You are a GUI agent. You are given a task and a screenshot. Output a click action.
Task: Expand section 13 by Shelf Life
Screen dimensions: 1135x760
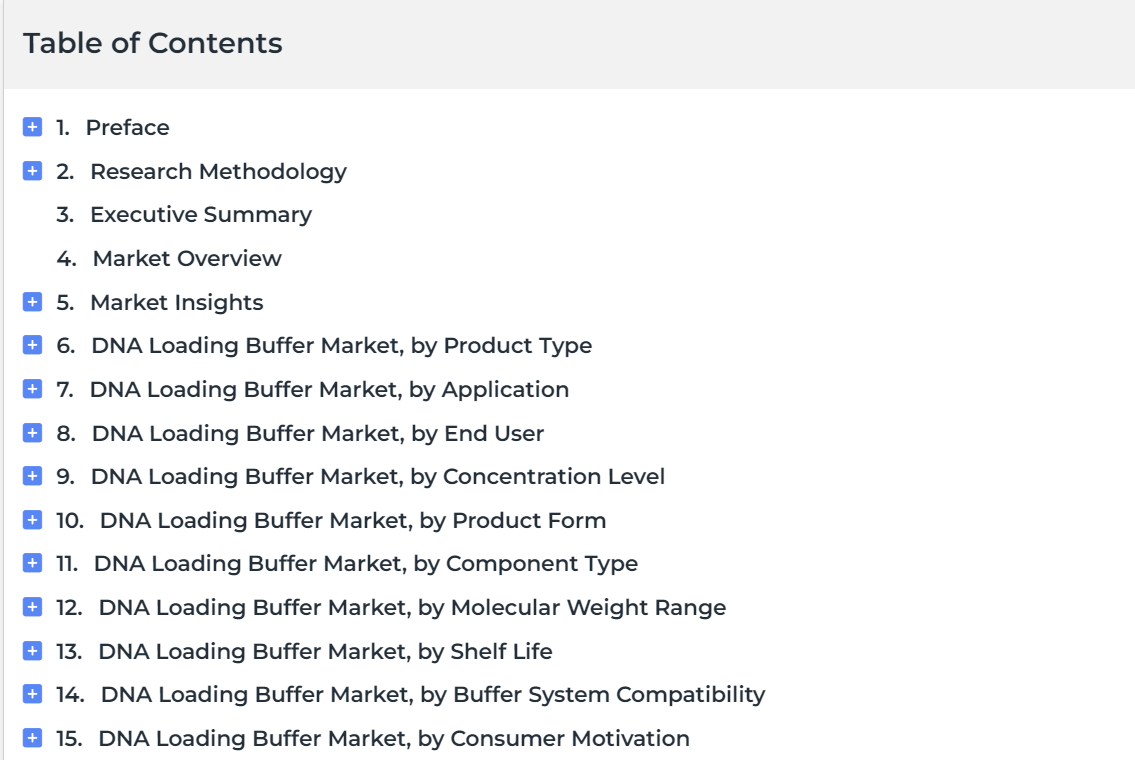tap(33, 651)
